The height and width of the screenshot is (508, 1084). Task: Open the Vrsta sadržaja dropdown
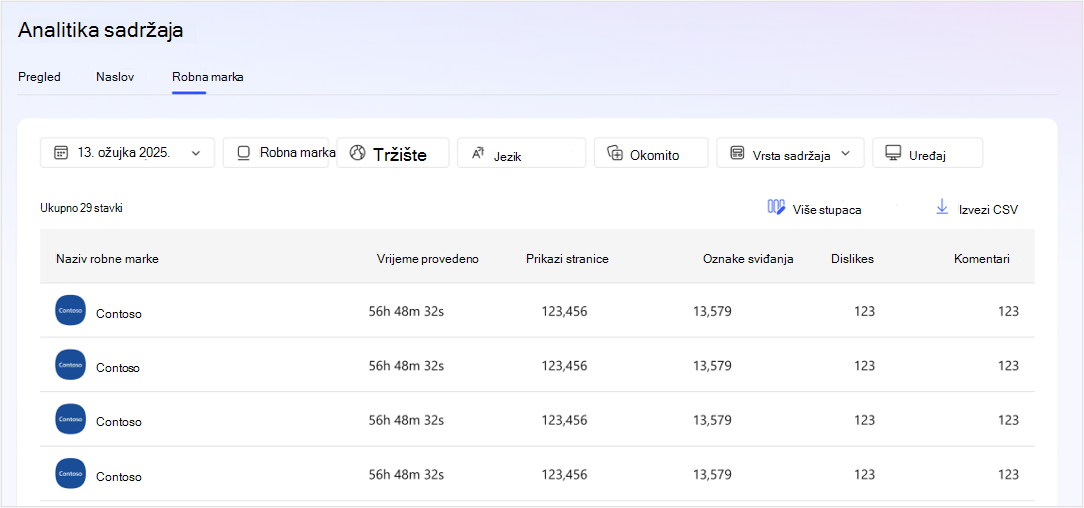point(790,153)
